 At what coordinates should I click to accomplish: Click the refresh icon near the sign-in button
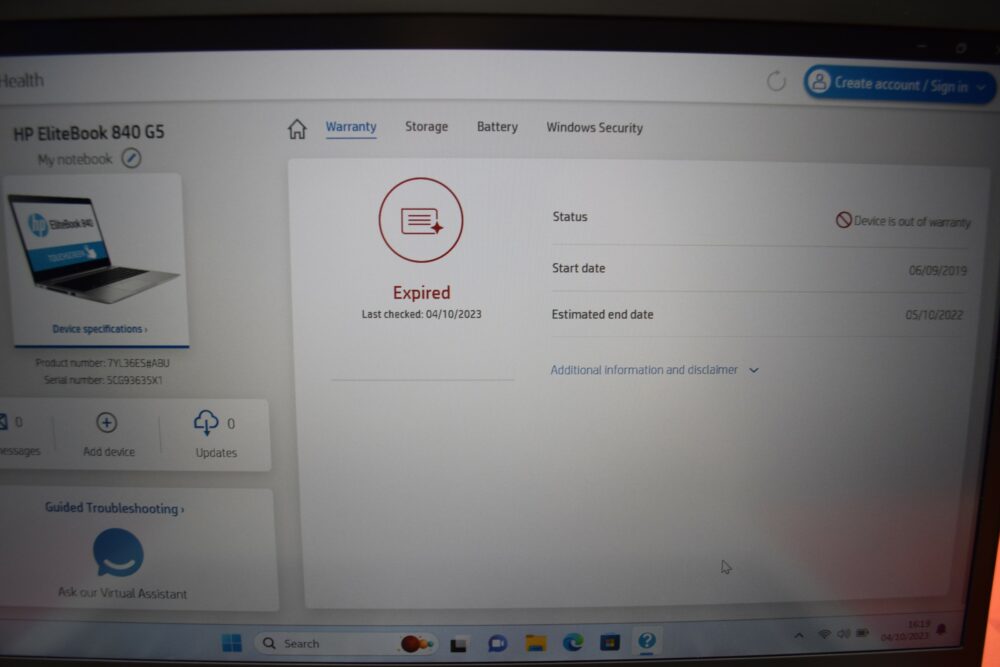(x=776, y=82)
